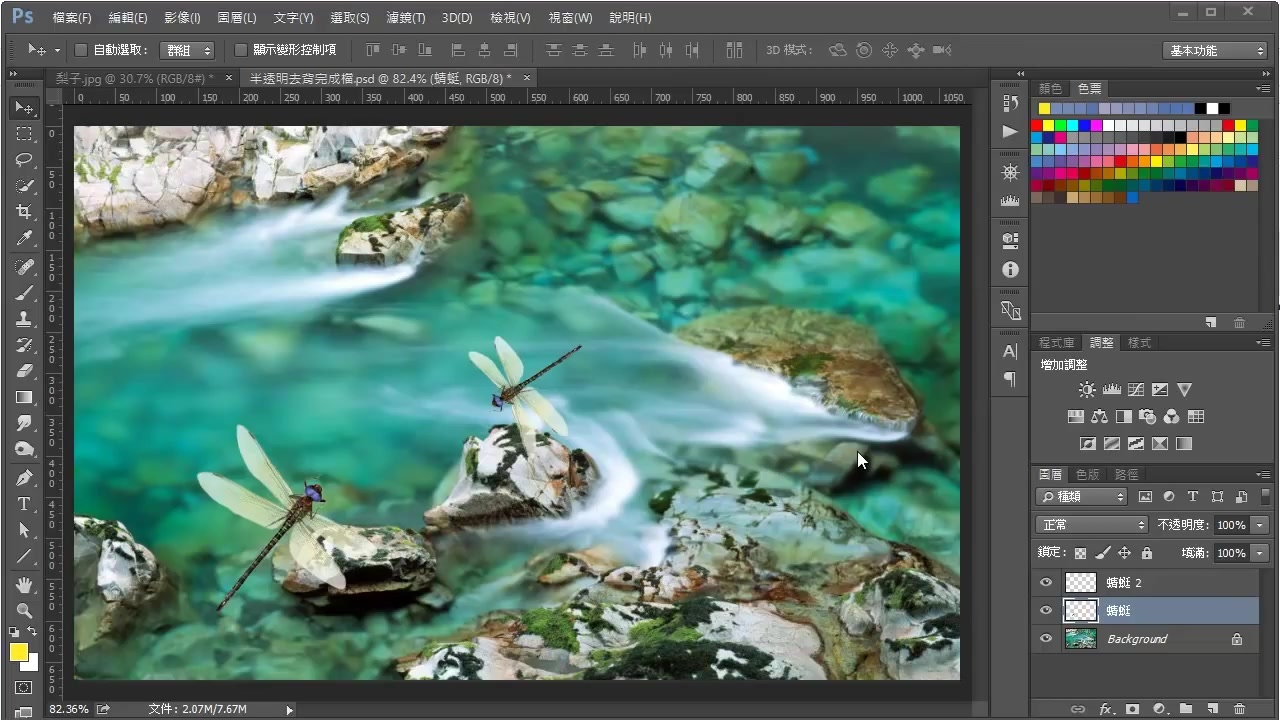Select the Crop tool

click(x=25, y=211)
